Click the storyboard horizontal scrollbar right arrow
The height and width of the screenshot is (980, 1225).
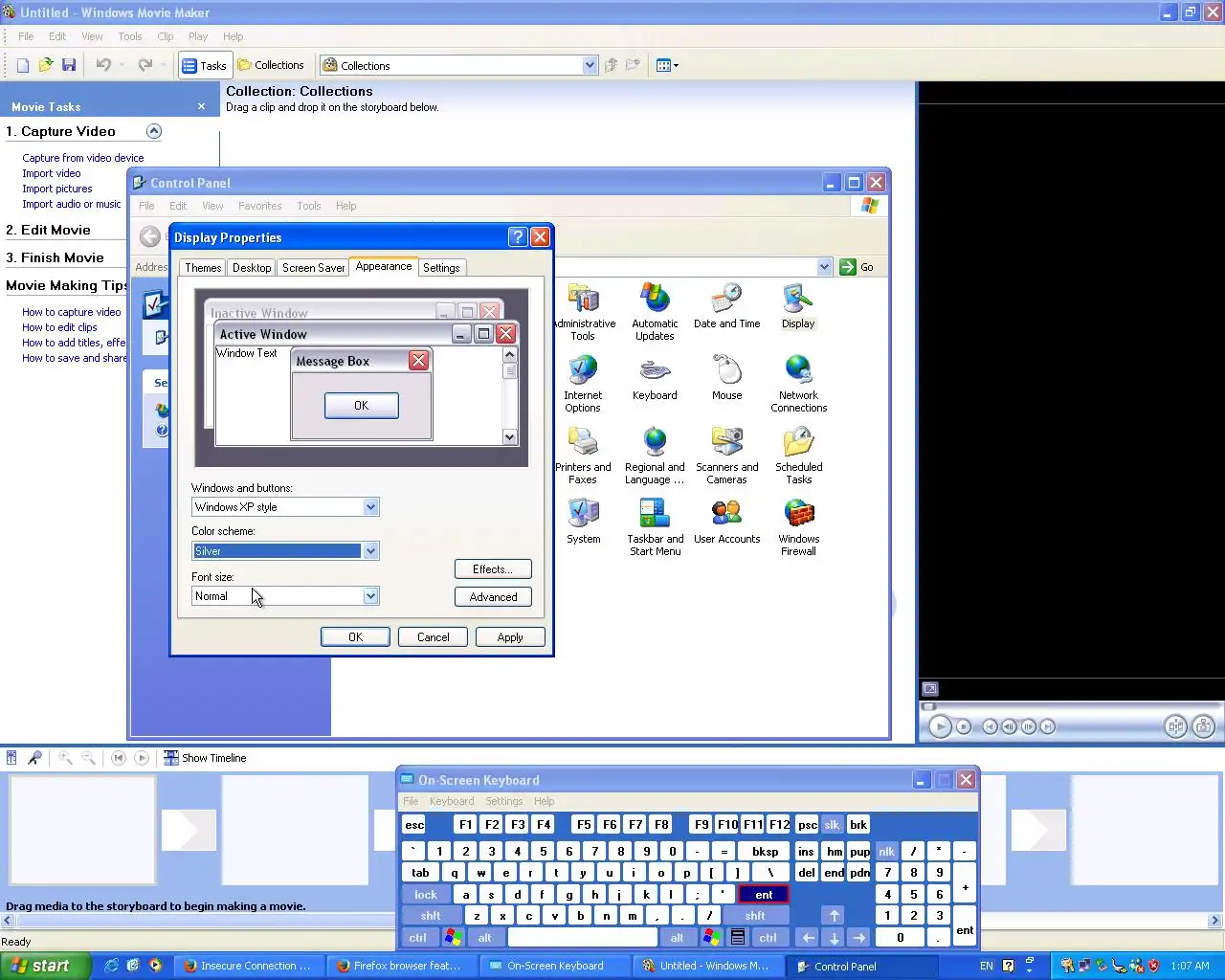click(1215, 921)
